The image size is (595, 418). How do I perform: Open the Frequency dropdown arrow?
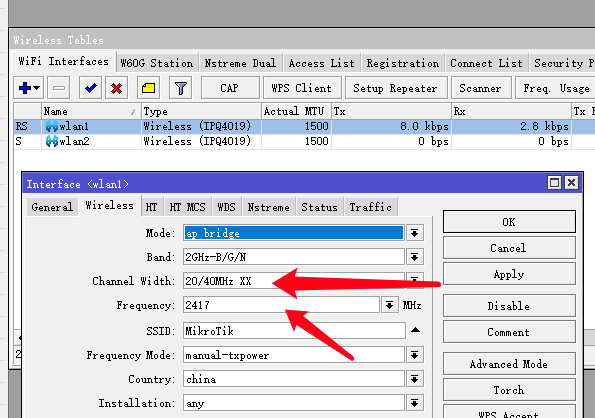(389, 305)
